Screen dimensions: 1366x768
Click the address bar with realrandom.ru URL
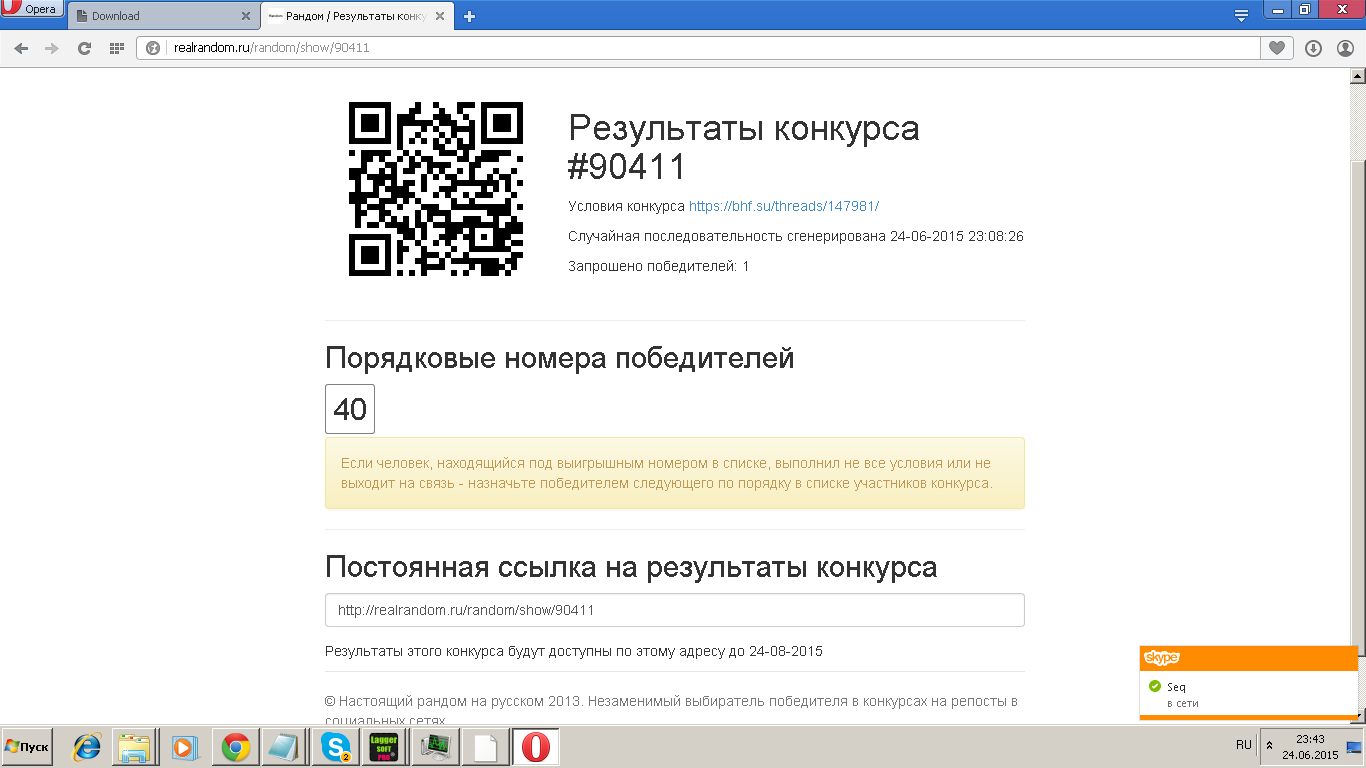[700, 48]
